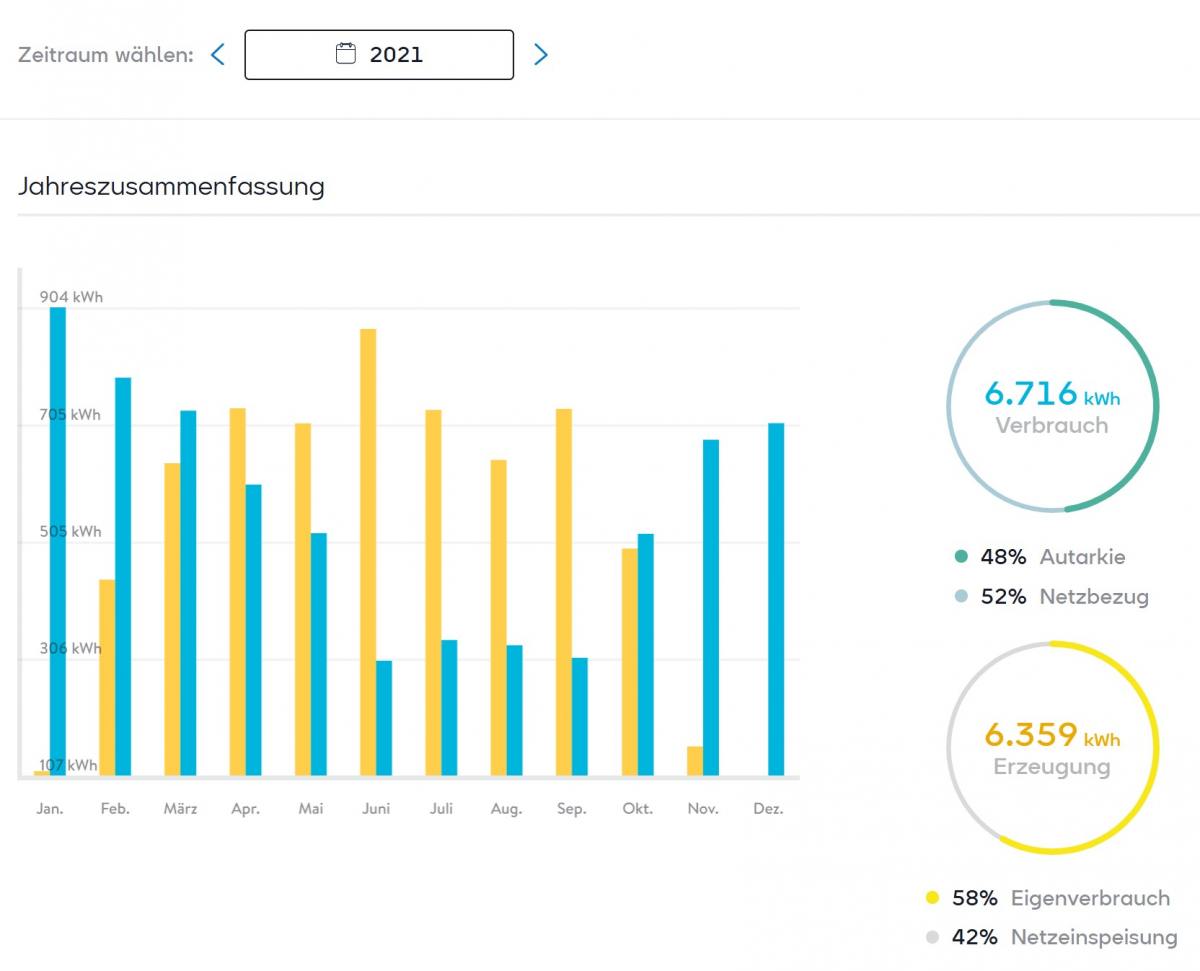
Task: Go to previous year with left chevron
Action: pyautogui.click(x=218, y=54)
